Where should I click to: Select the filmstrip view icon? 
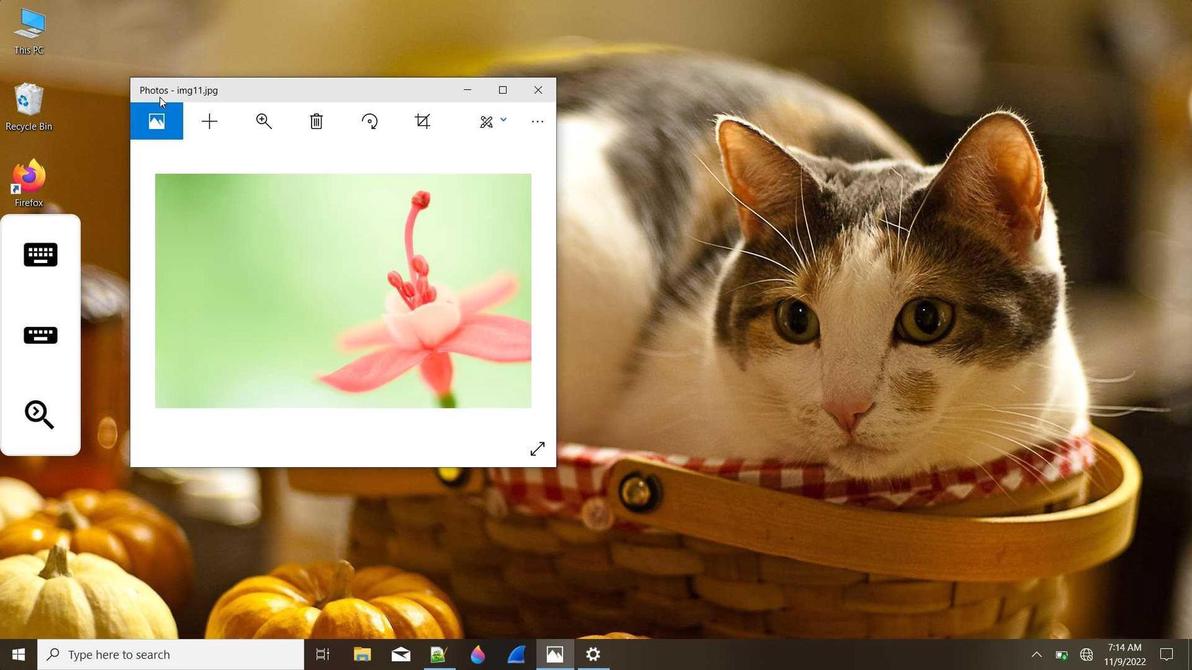click(156, 121)
